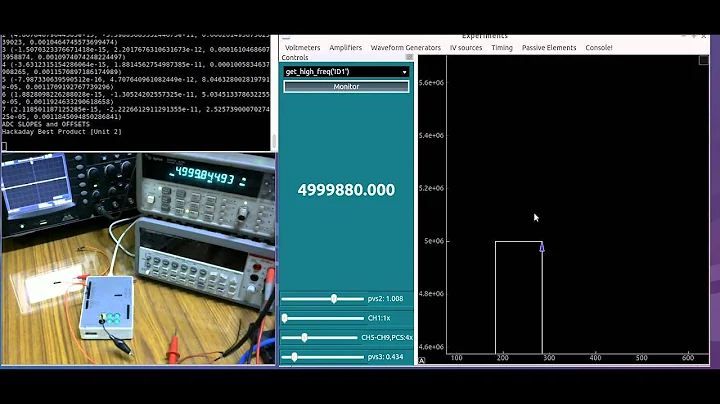
Task: Click the terminal window scrollbar
Action: 274,141
